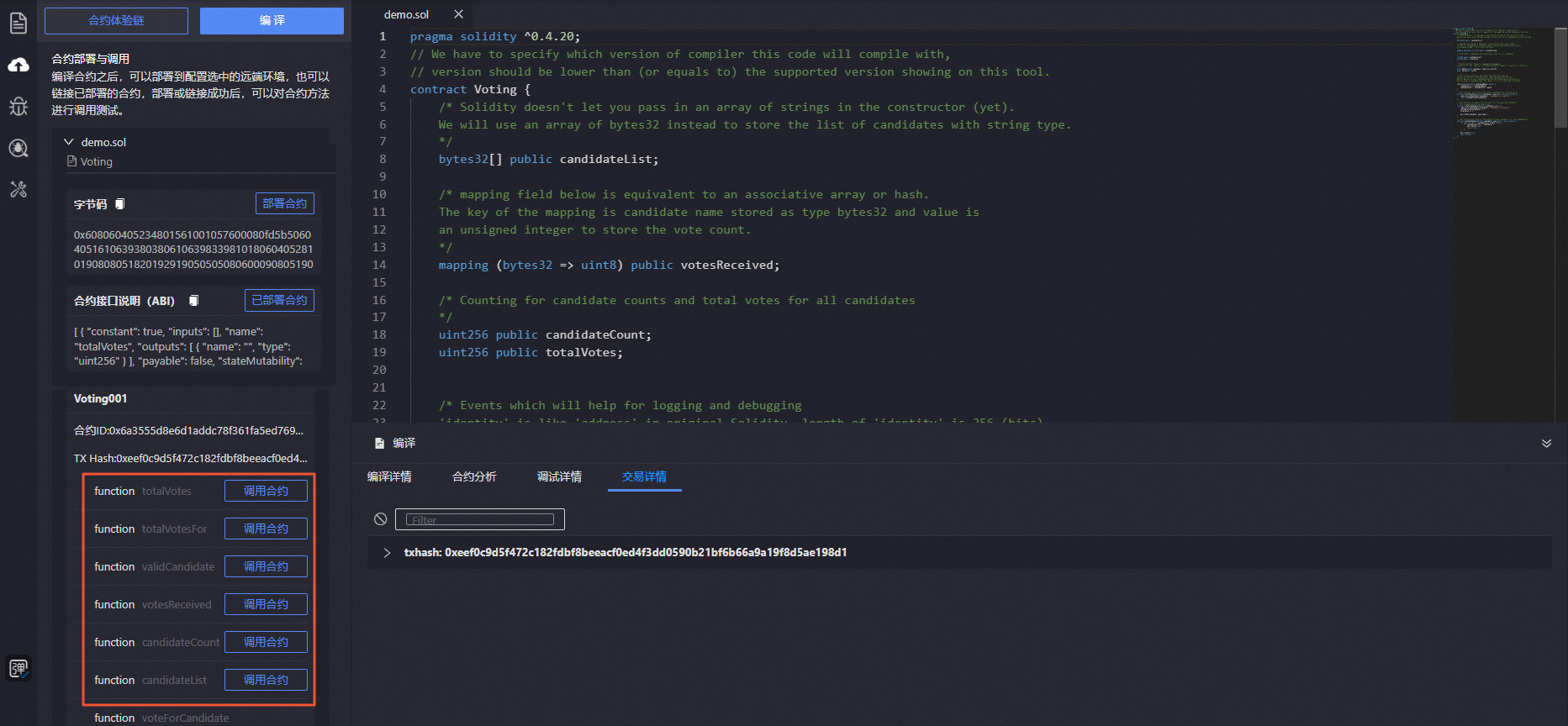Open the icon at sidebar bottom
The width and height of the screenshot is (1568, 726).
click(x=18, y=668)
